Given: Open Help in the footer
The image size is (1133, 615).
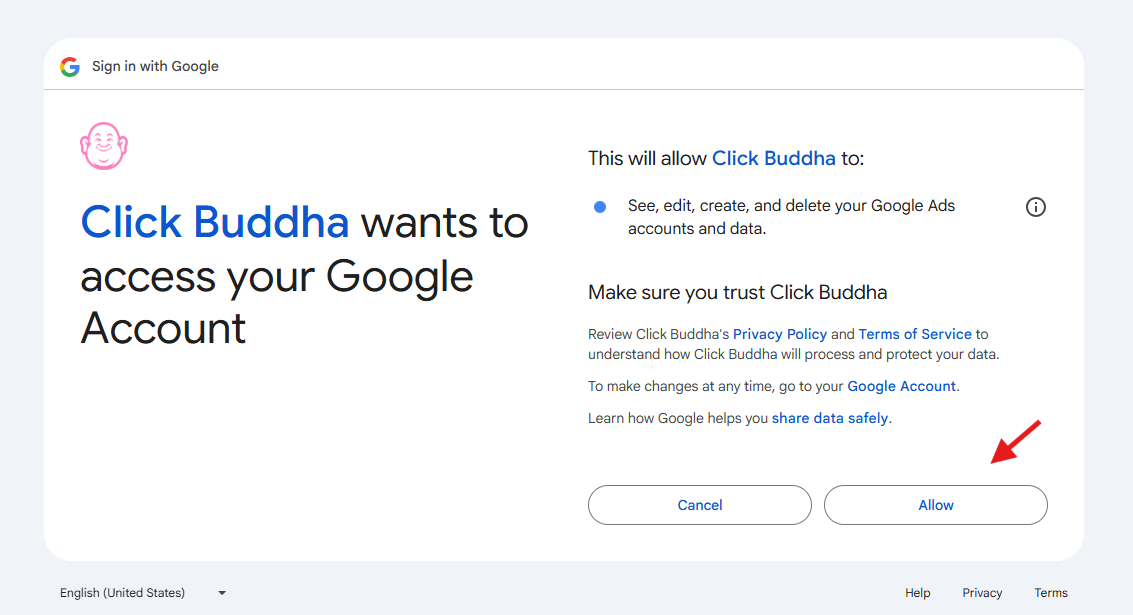Looking at the screenshot, I should pos(918,593).
